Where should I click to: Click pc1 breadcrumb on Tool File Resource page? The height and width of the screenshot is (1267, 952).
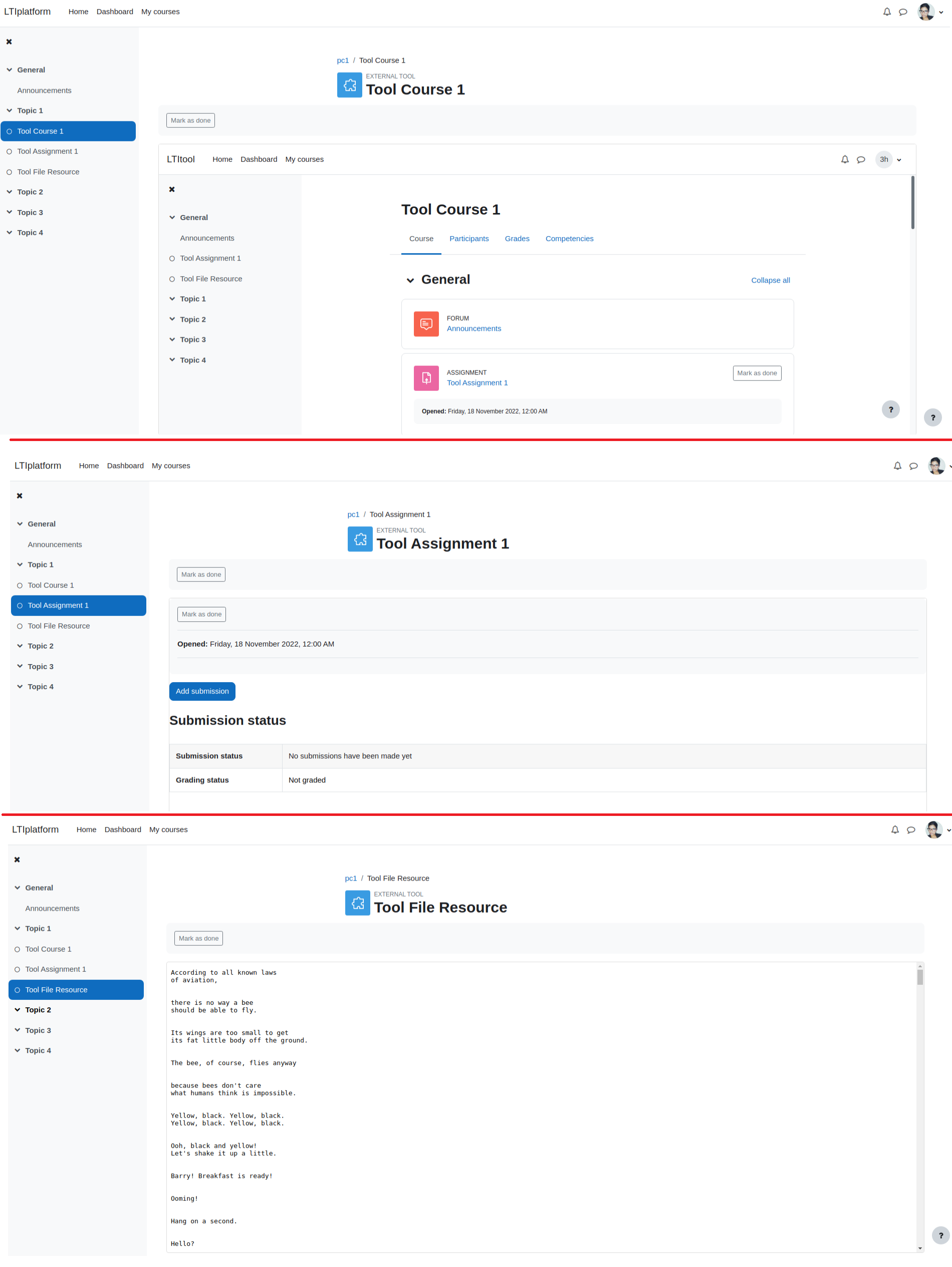[351, 878]
